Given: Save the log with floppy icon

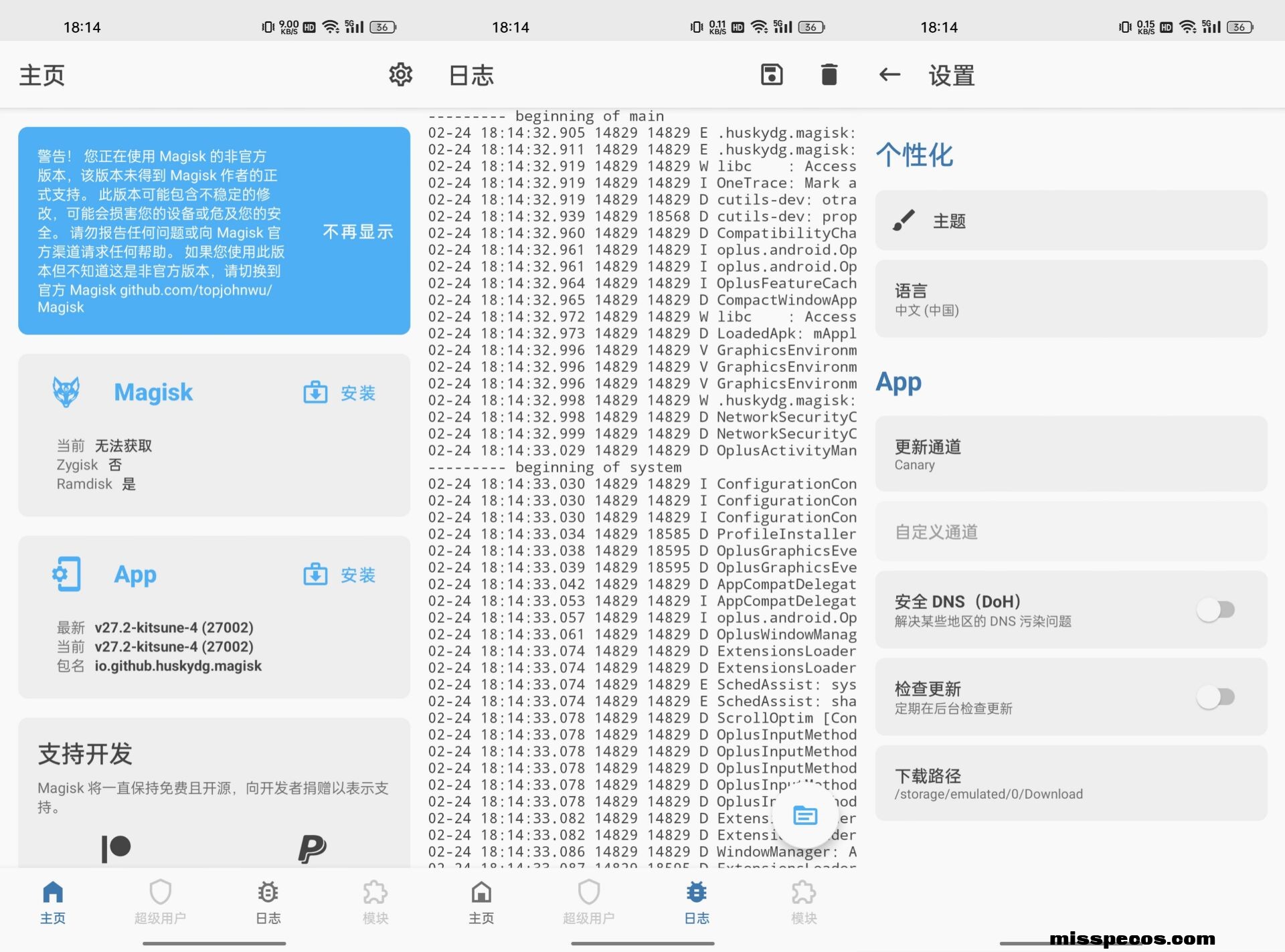Looking at the screenshot, I should click(772, 75).
